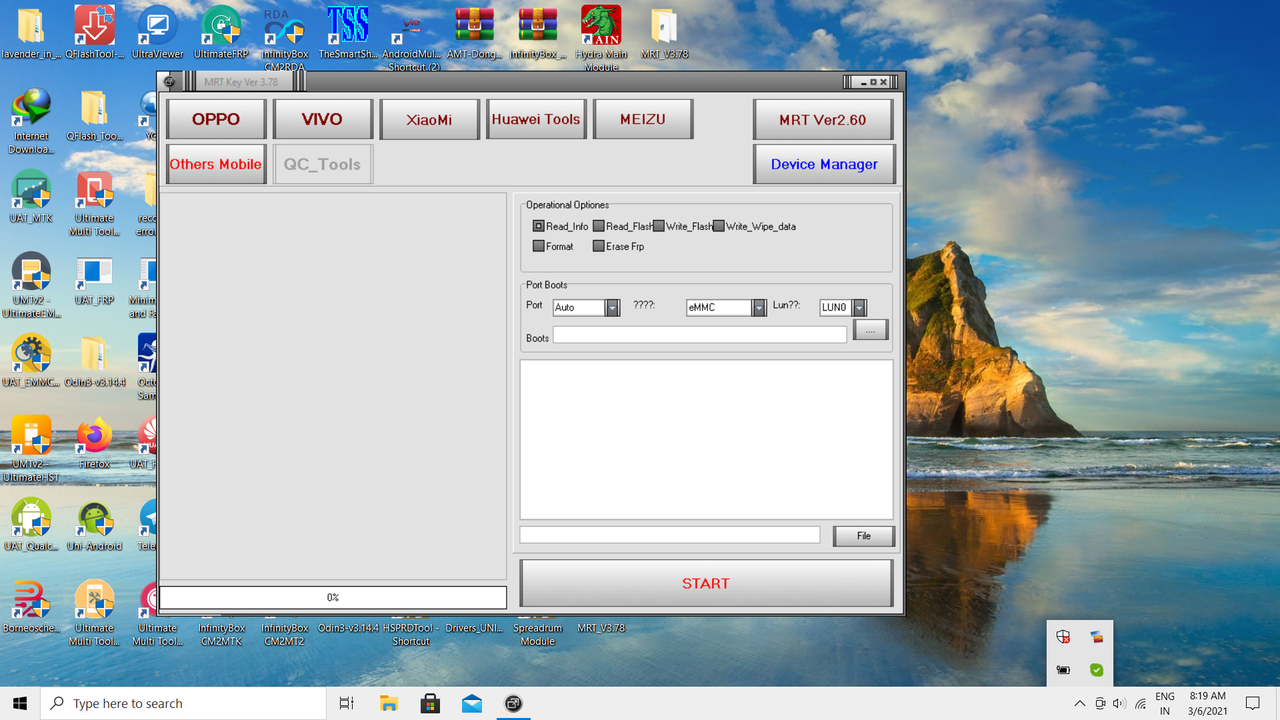Click the MRT Ver2.60 button
The image size is (1280, 720).
pos(823,119)
